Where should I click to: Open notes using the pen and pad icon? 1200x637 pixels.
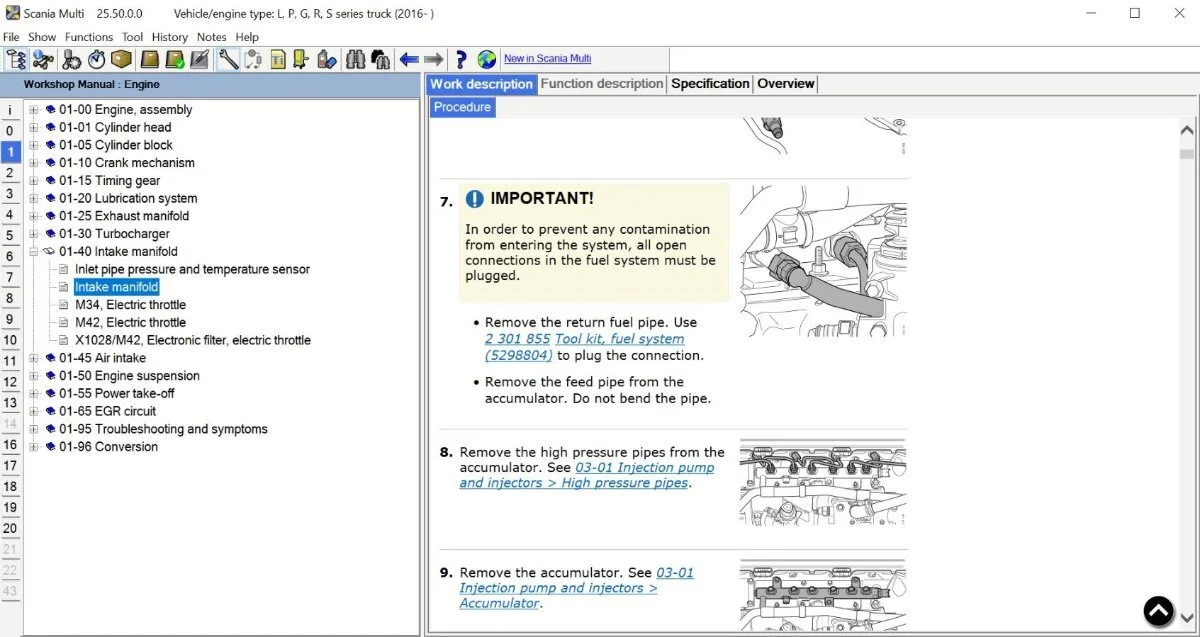coord(198,59)
